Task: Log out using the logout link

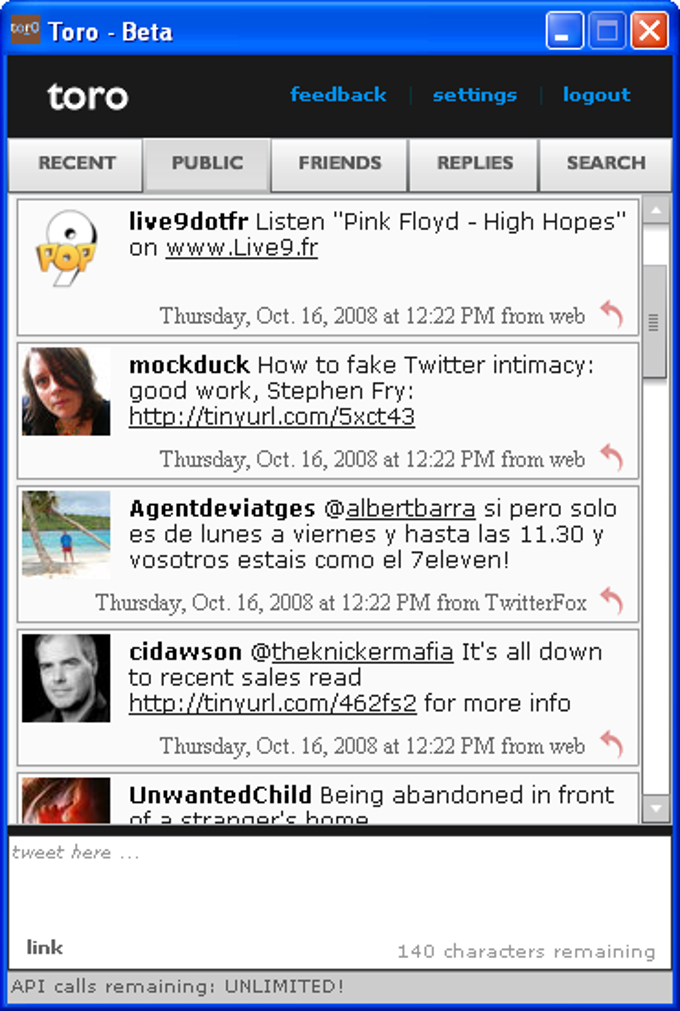Action: (596, 95)
